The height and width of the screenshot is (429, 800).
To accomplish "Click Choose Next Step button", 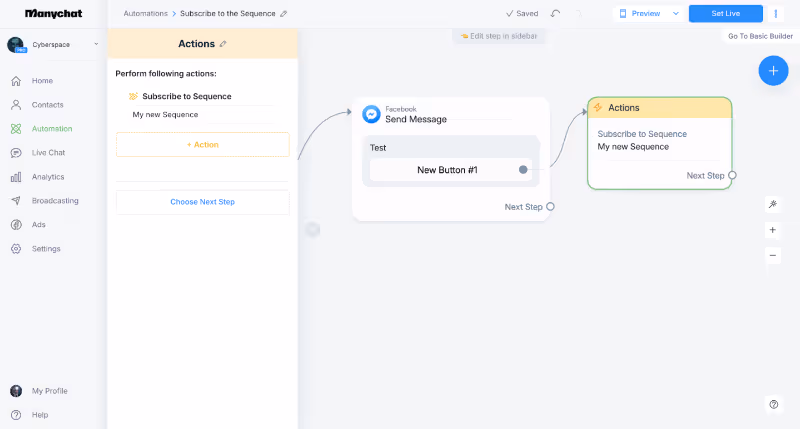I will point(203,202).
